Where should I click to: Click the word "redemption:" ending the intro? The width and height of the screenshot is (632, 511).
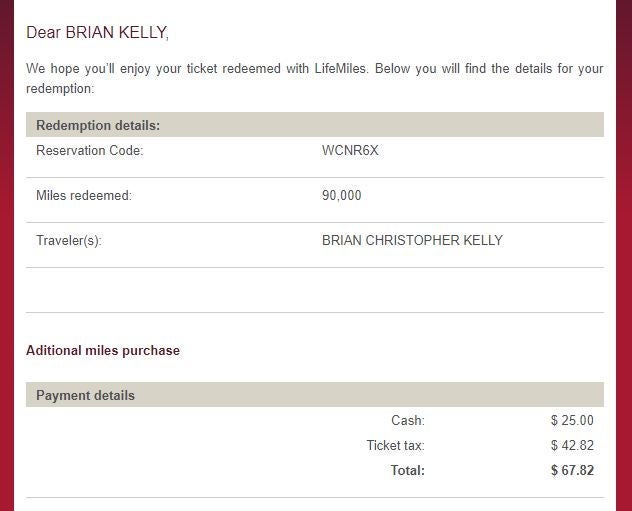click(59, 89)
